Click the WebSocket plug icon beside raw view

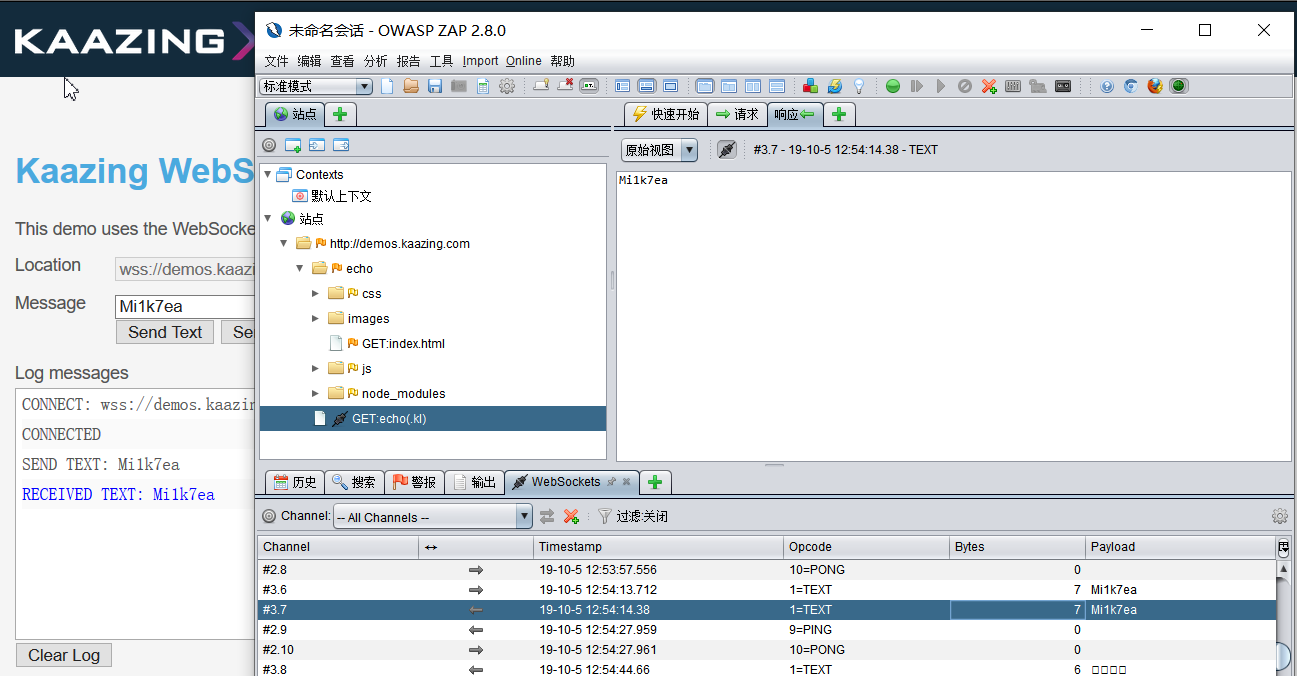tap(727, 150)
